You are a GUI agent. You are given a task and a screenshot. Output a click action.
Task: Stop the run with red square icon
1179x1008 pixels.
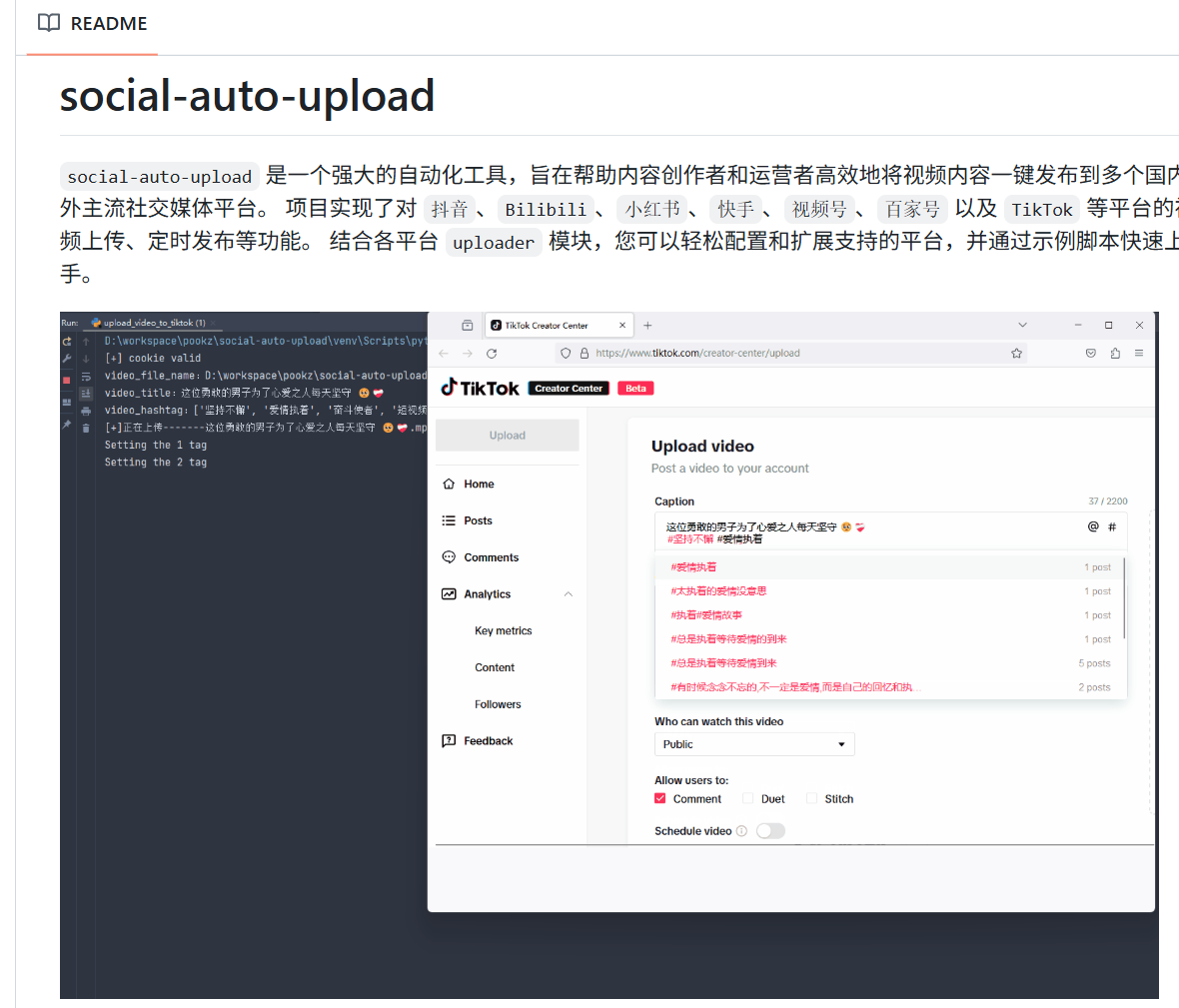pyautogui.click(x=67, y=381)
